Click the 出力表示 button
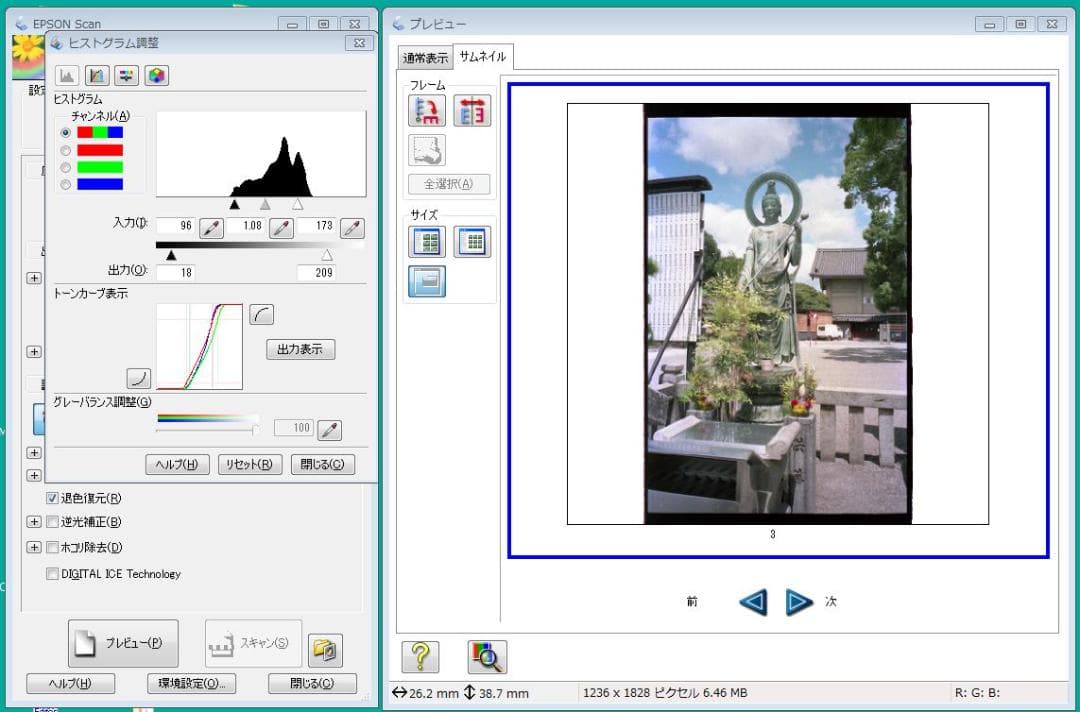Image resolution: width=1080 pixels, height=712 pixels. click(x=299, y=349)
